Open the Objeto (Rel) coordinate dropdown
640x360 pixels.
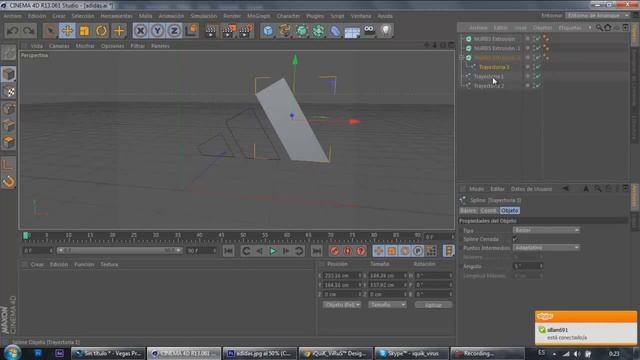pyautogui.click(x=342, y=305)
